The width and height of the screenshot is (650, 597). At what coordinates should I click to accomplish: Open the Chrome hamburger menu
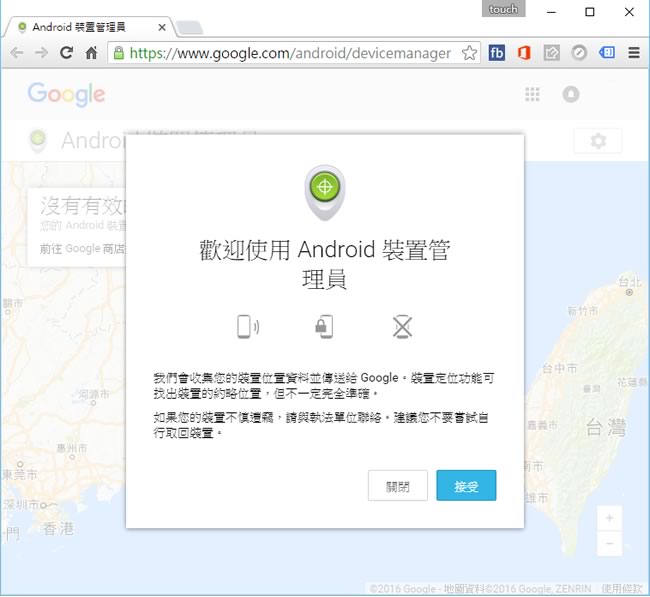click(634, 53)
